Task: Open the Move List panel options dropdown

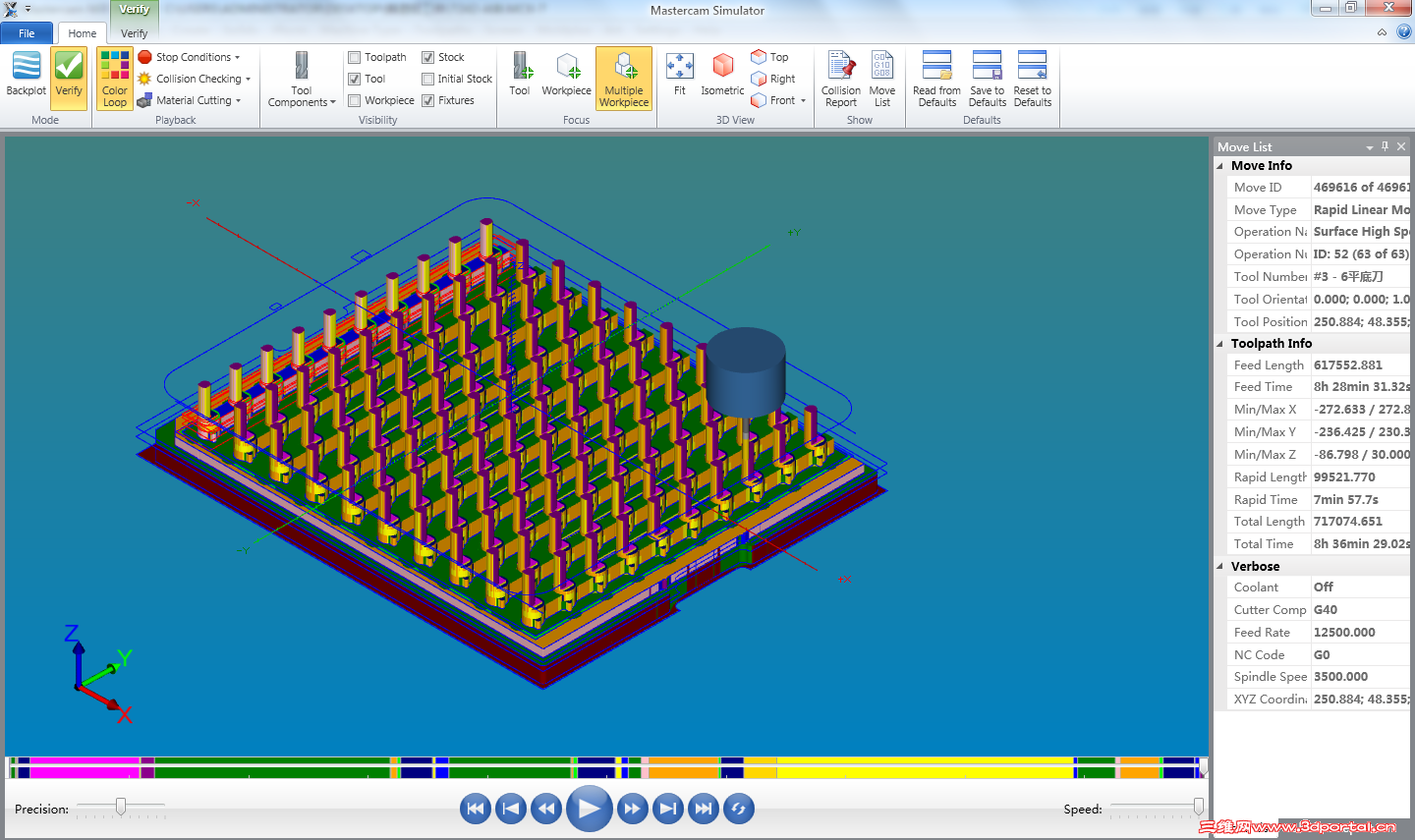Action: tap(1370, 146)
